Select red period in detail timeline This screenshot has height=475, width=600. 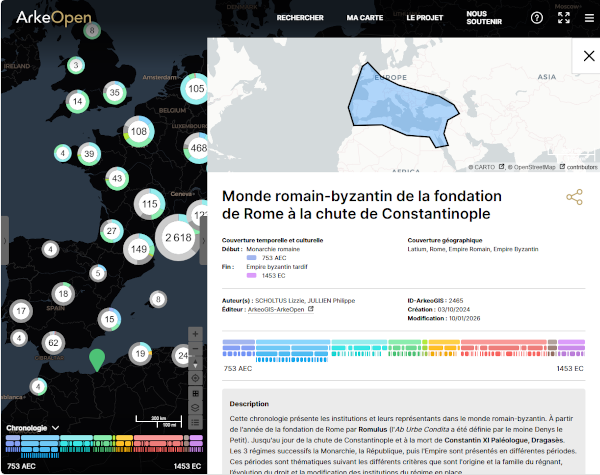(504, 342)
